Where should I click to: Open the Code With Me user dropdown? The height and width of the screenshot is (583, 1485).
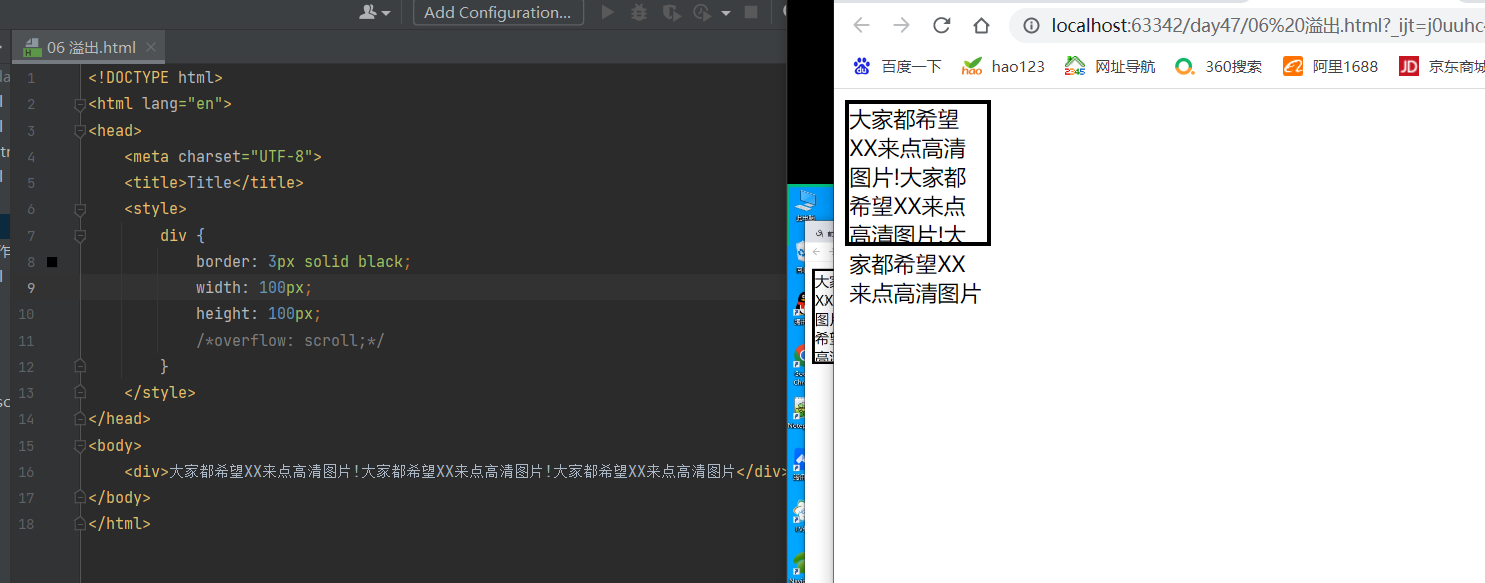pyautogui.click(x=375, y=12)
